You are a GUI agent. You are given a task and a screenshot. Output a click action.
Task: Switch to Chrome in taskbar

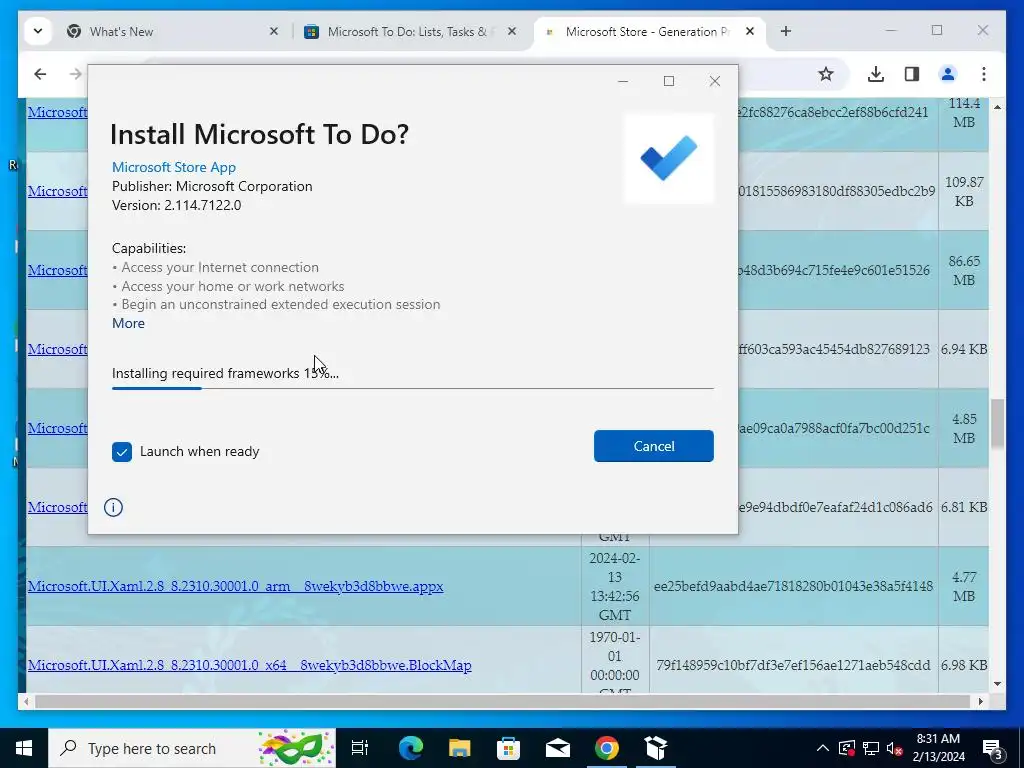[607, 748]
